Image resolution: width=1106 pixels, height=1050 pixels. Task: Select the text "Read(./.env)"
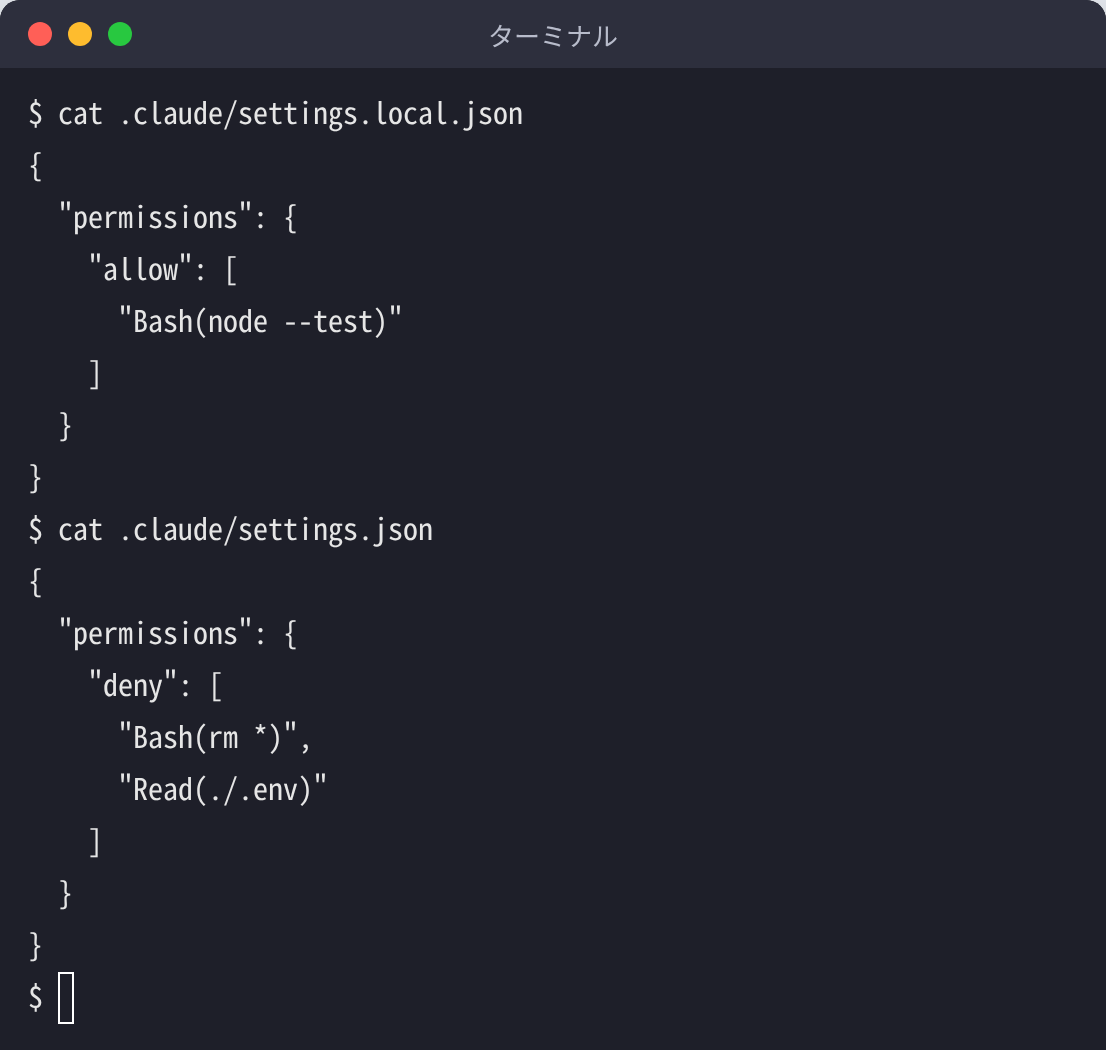223,790
